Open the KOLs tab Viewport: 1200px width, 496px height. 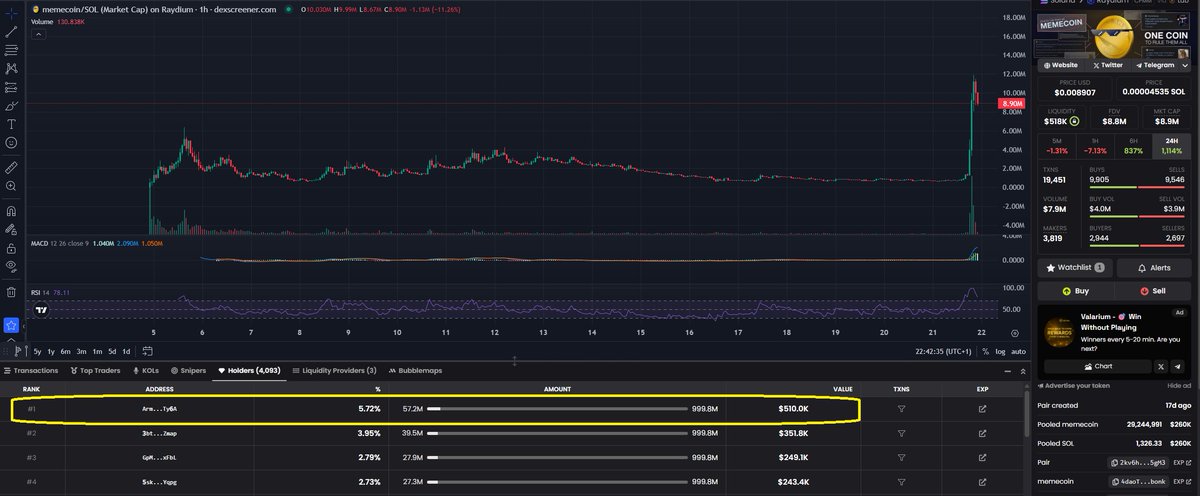[146, 370]
